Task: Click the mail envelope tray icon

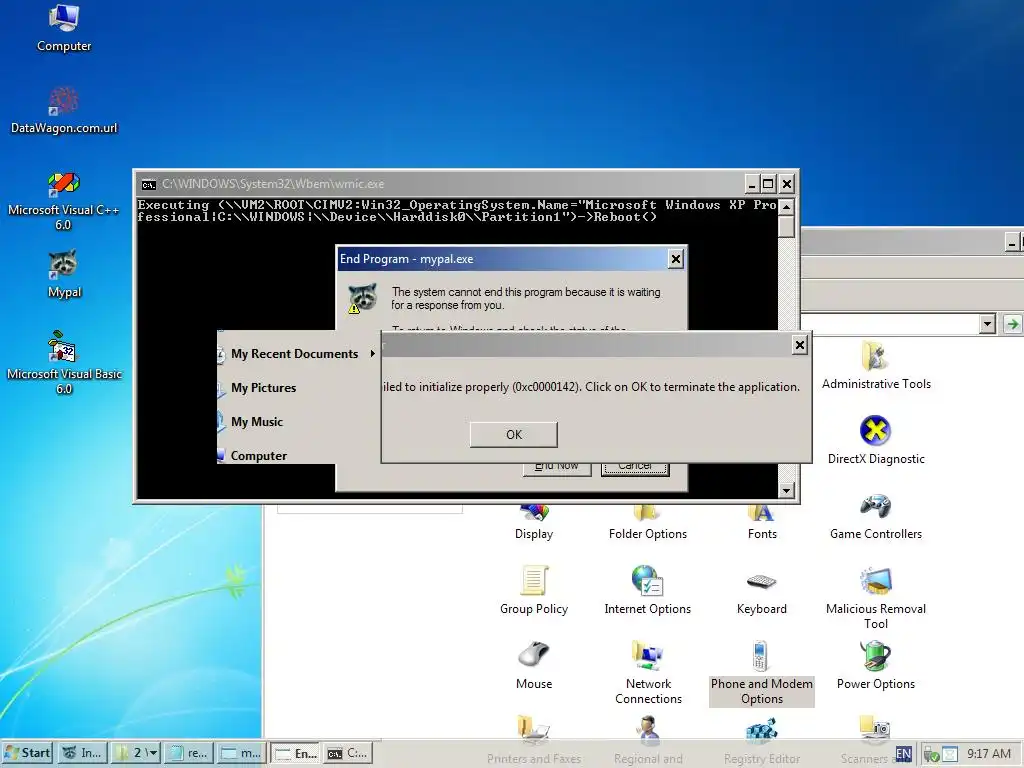Action: coord(950,754)
